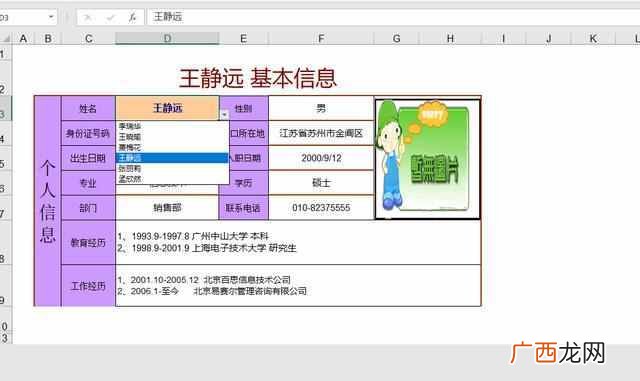Select row 7 header
The height and width of the screenshot is (381, 640).
pyautogui.click(x=5, y=208)
